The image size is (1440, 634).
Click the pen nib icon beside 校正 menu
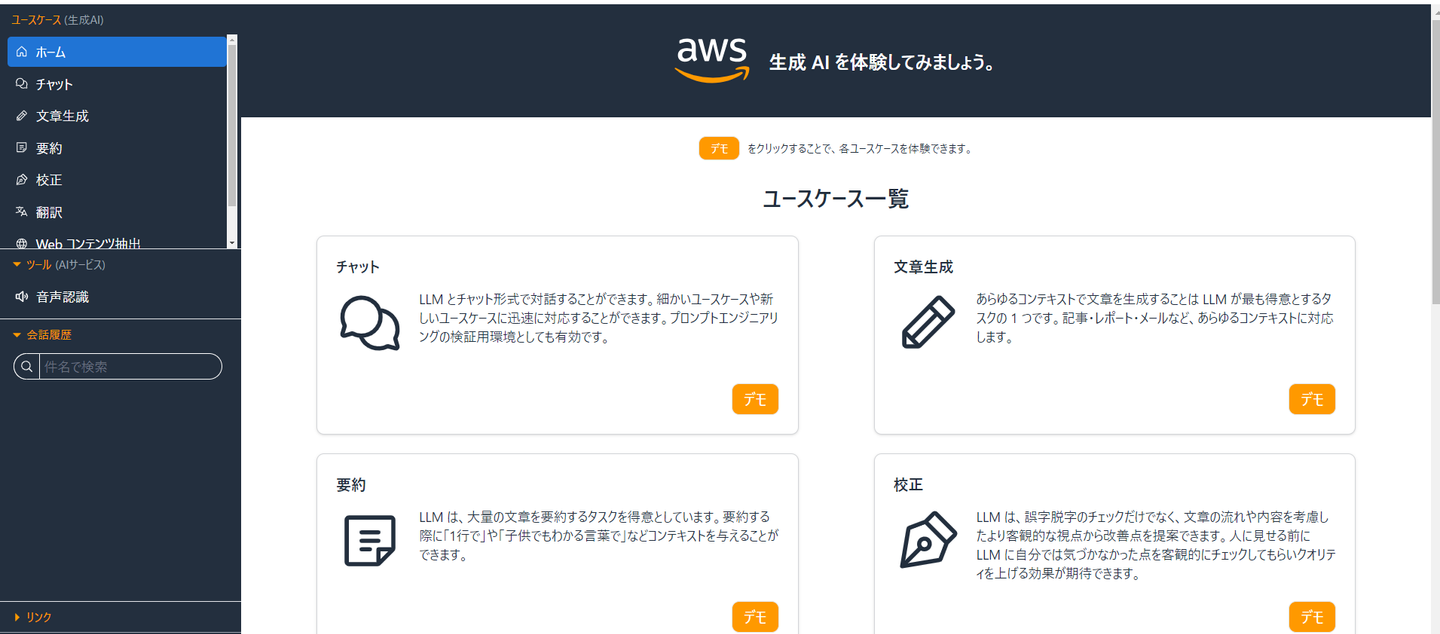(22, 180)
